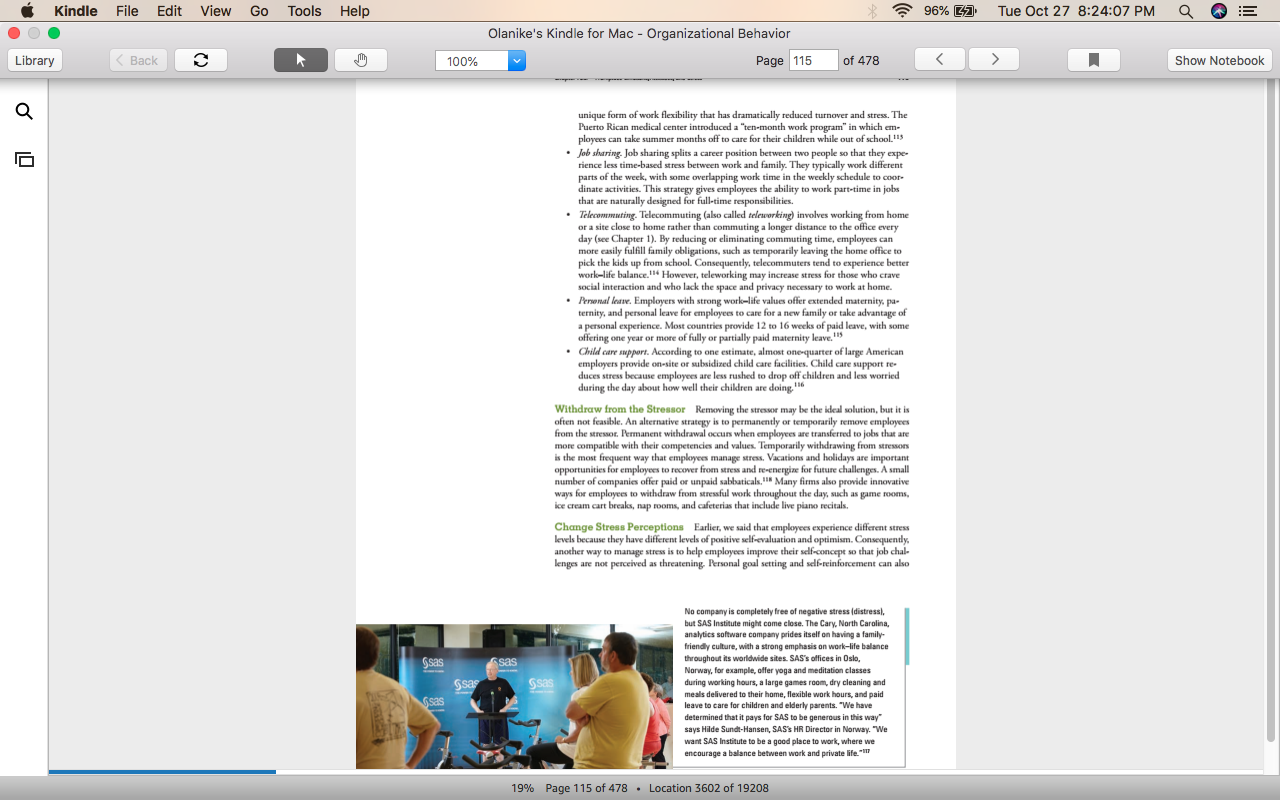Click the italic "Telecommuting" term
The width and height of the screenshot is (1280, 800).
pyautogui.click(x=606, y=215)
